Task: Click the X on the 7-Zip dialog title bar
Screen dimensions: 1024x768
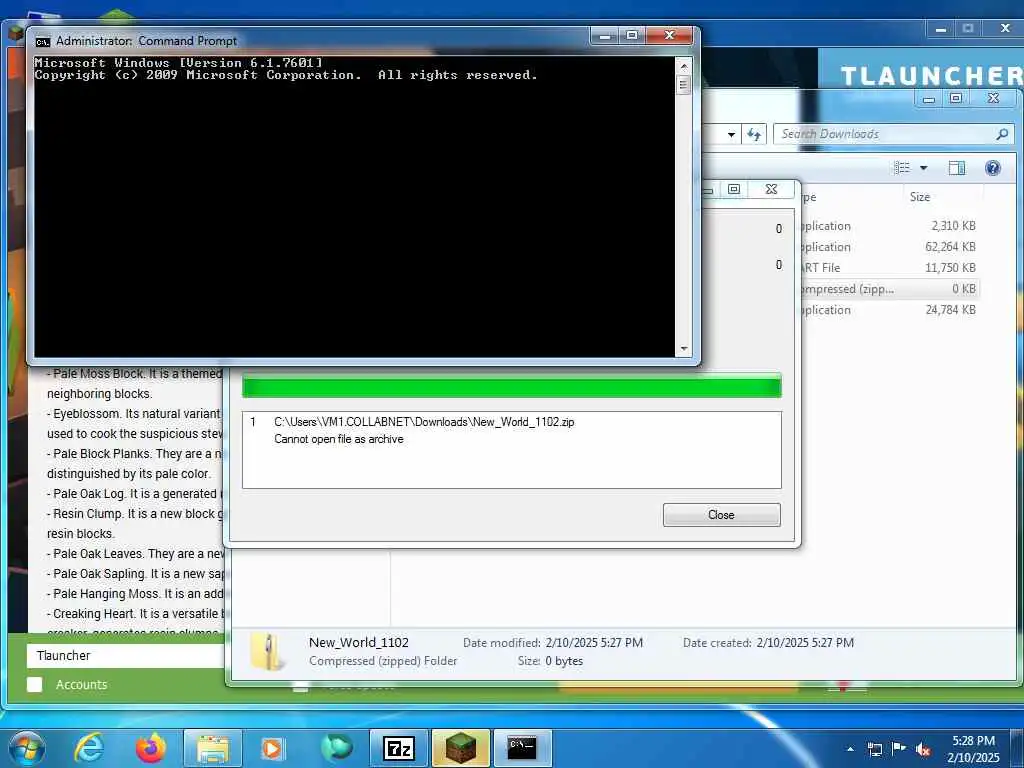Action: click(771, 189)
